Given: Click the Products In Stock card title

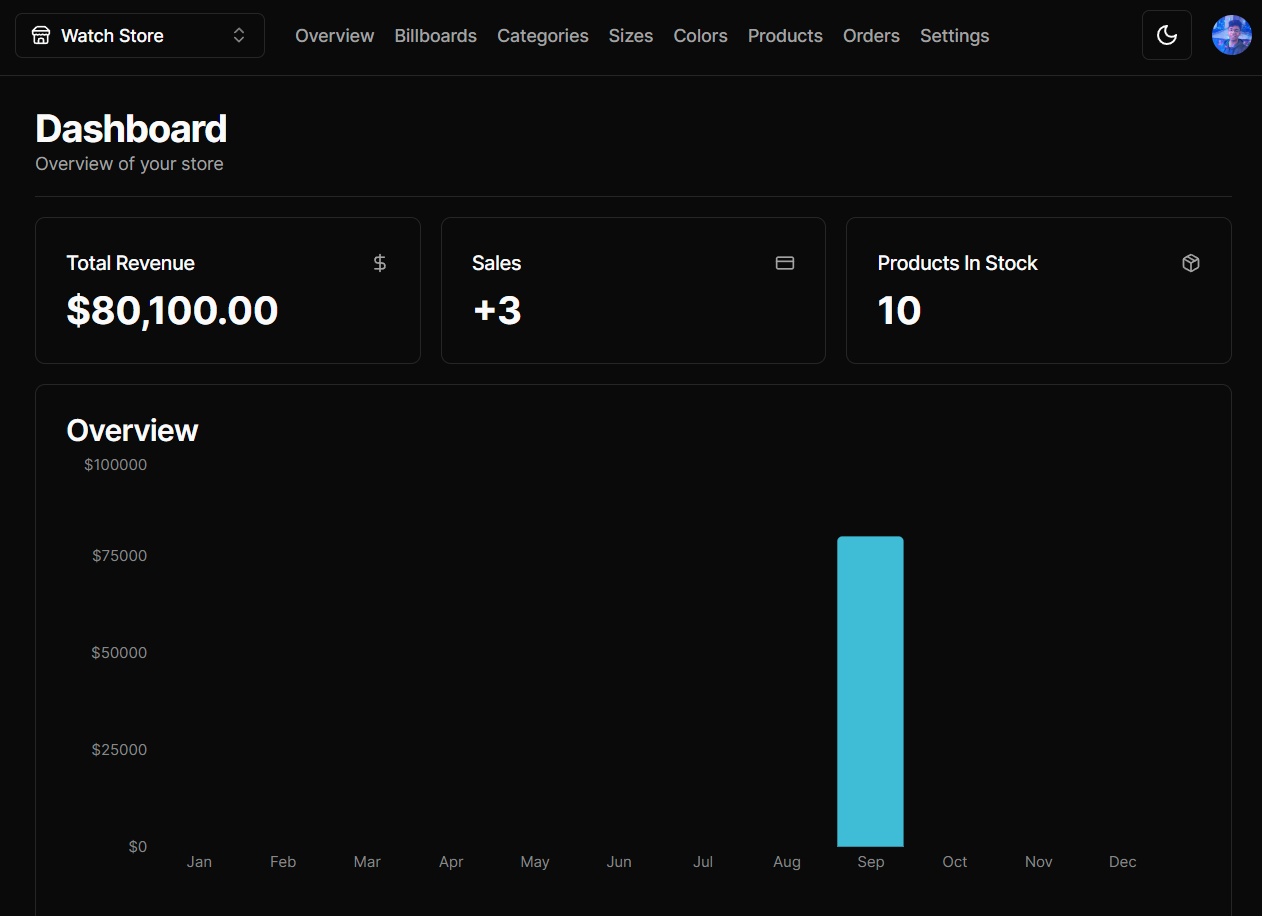Looking at the screenshot, I should [x=957, y=263].
